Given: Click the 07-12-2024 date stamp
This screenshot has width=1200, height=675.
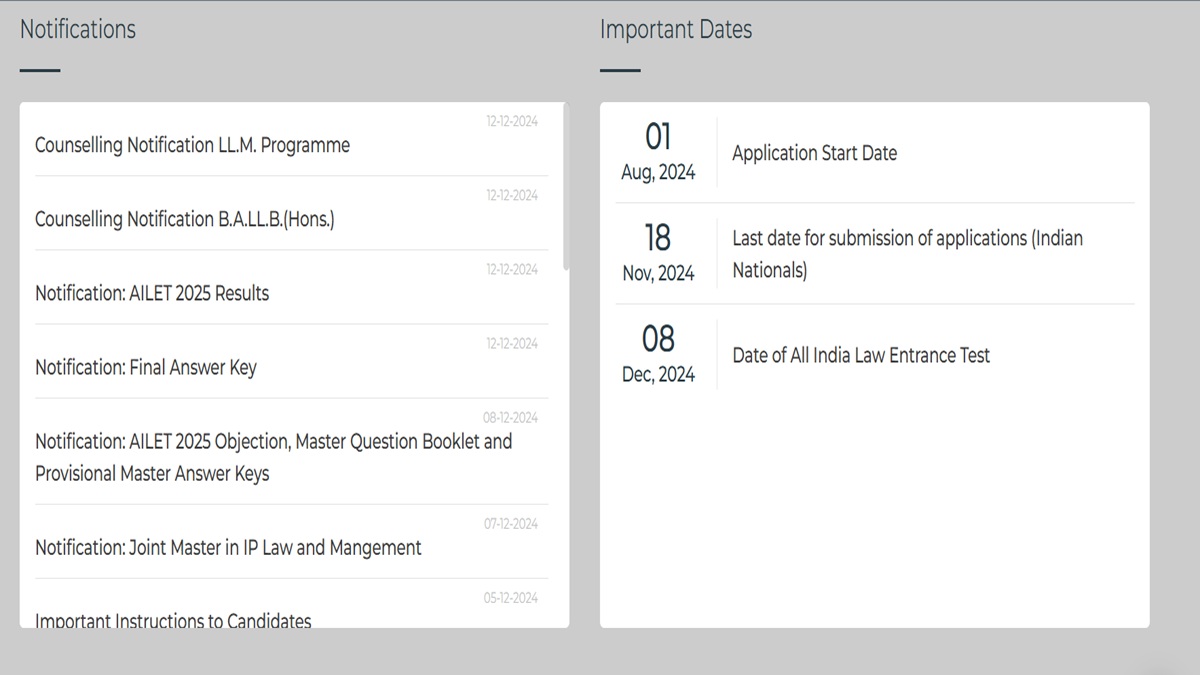Looking at the screenshot, I should coord(511,523).
